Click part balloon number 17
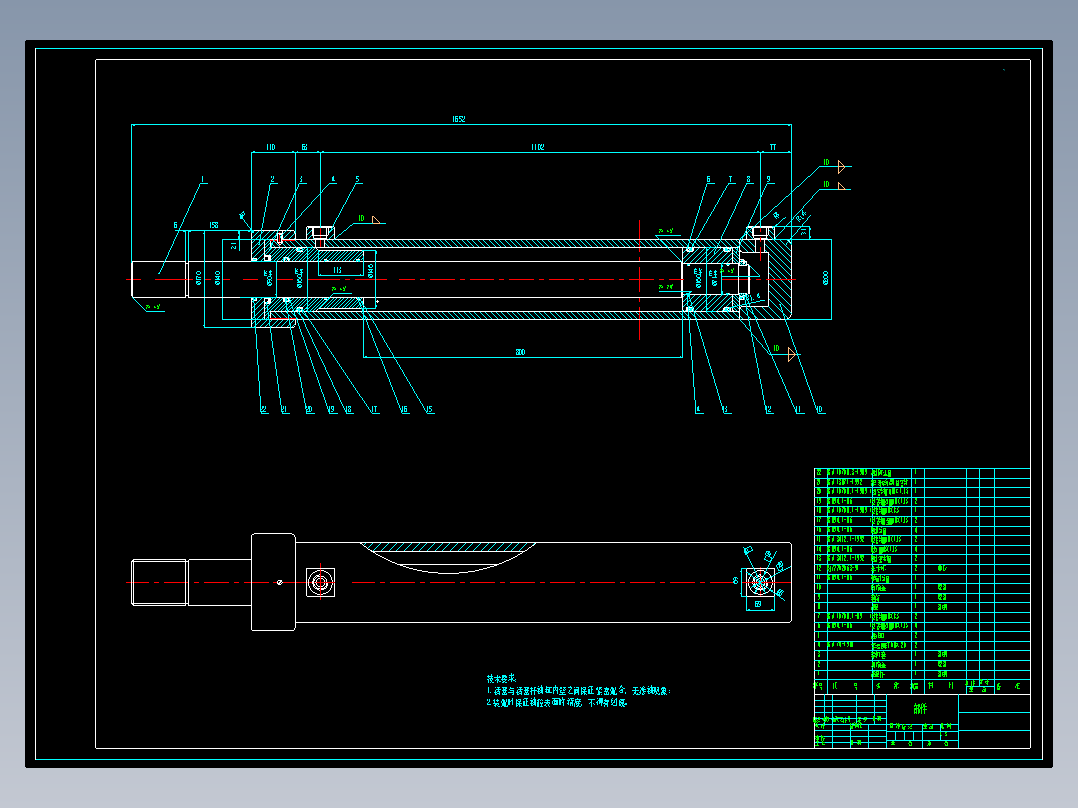1078x808 pixels. tap(374, 409)
